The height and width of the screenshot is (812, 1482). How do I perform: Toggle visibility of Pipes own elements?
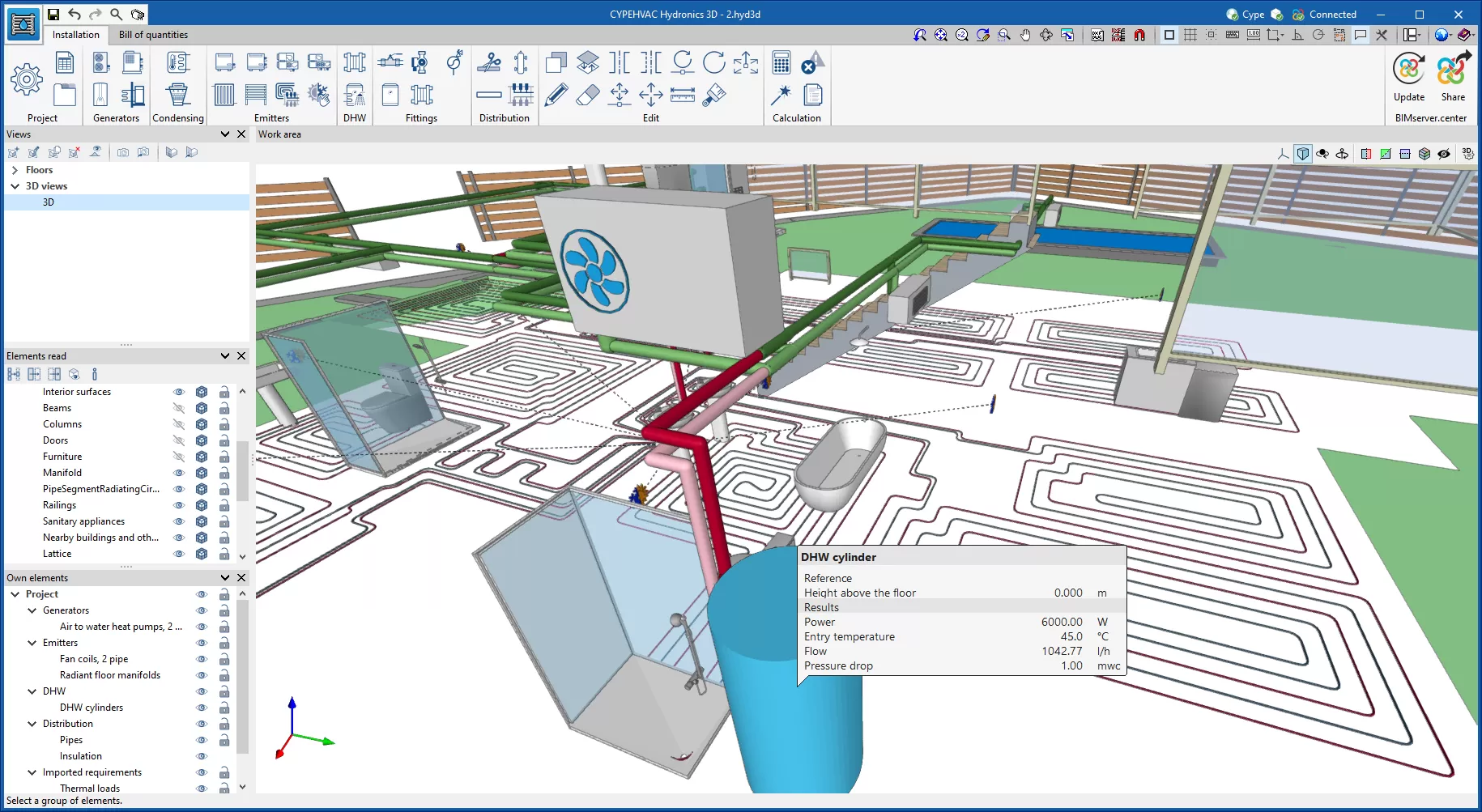tap(202, 740)
